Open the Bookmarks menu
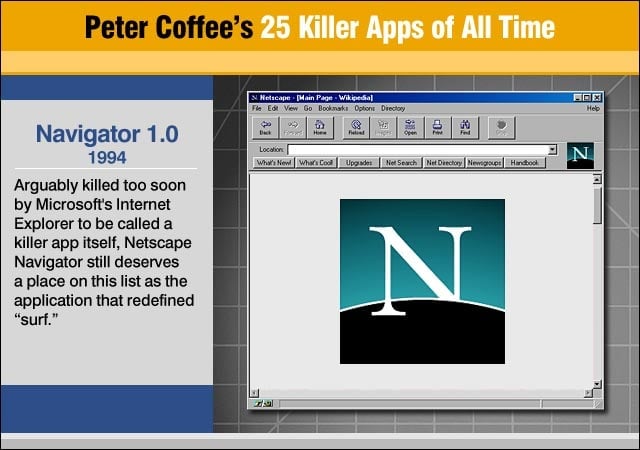640x450 pixels. [x=333, y=108]
